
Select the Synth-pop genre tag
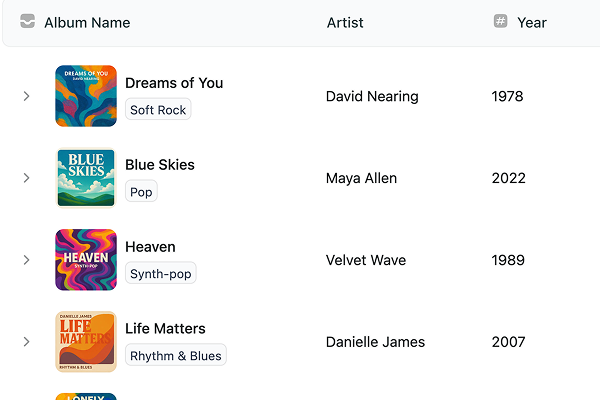click(x=160, y=274)
